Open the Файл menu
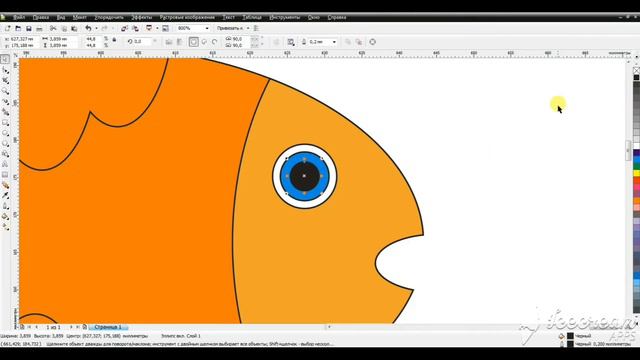This screenshot has width=640, height=360. (19, 17)
